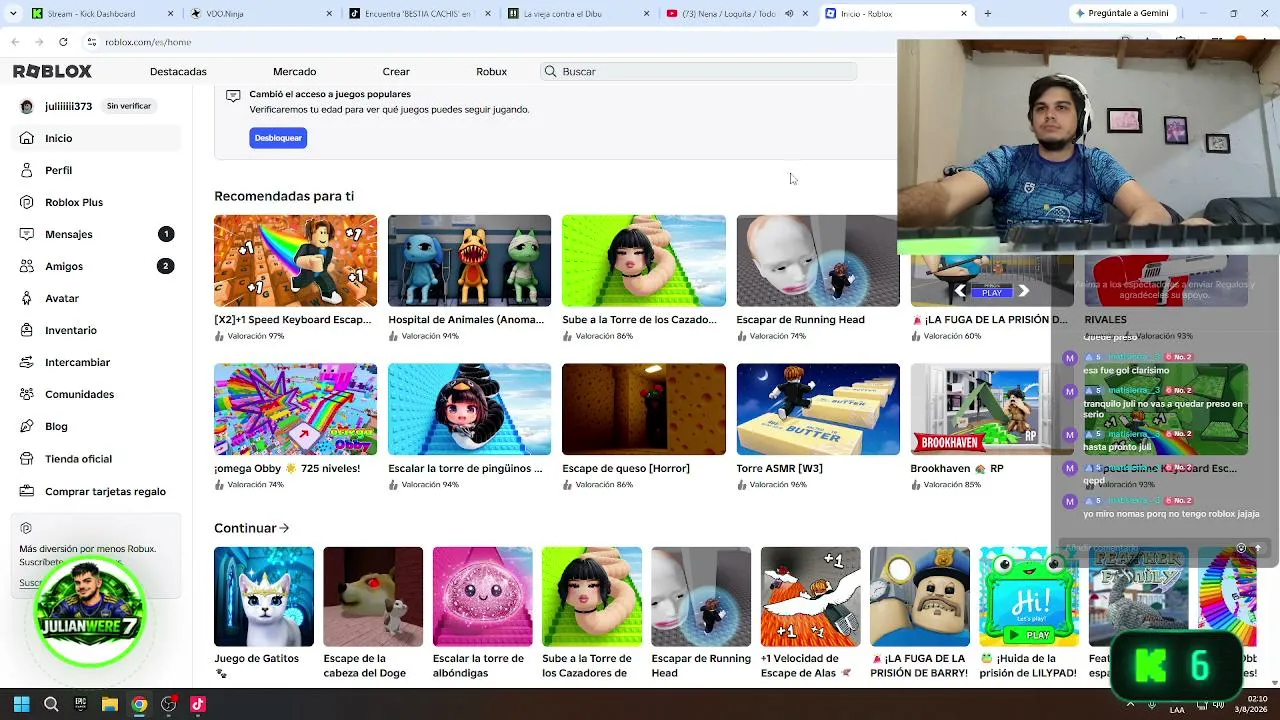
Task: Open the Robux menu item
Action: (491, 71)
